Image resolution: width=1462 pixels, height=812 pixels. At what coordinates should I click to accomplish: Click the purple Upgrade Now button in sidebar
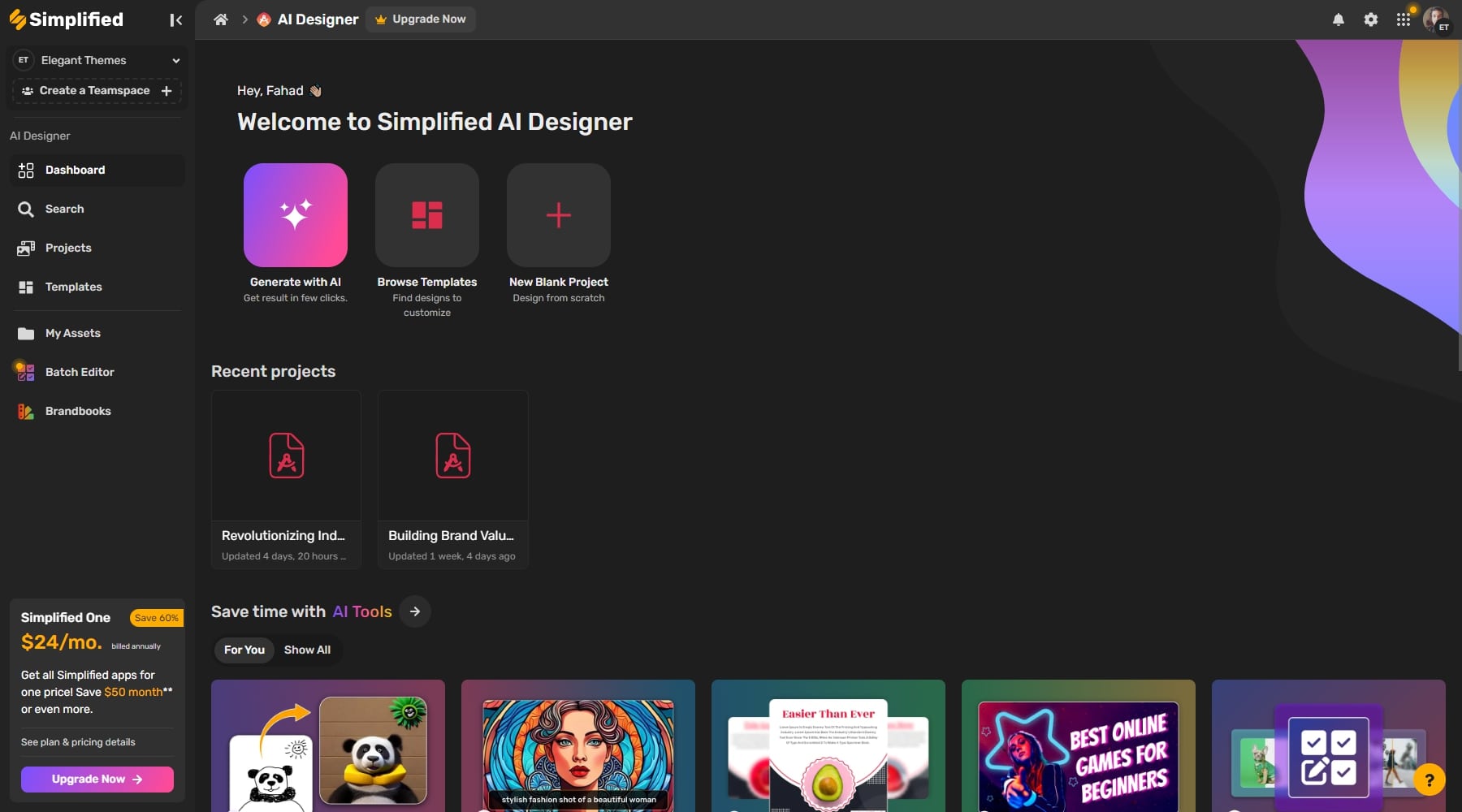pyautogui.click(x=97, y=779)
